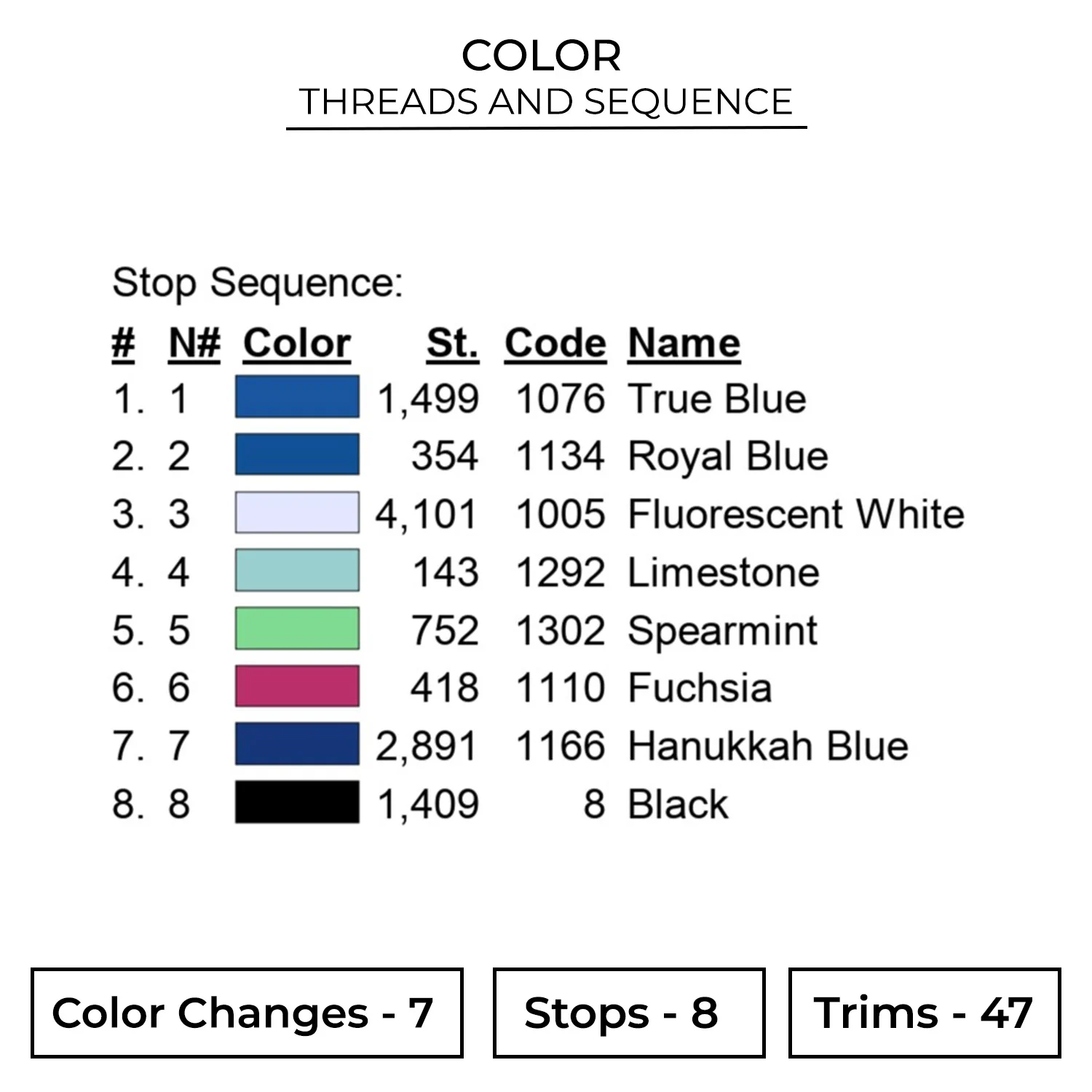Select thread code 1166

[560, 746]
